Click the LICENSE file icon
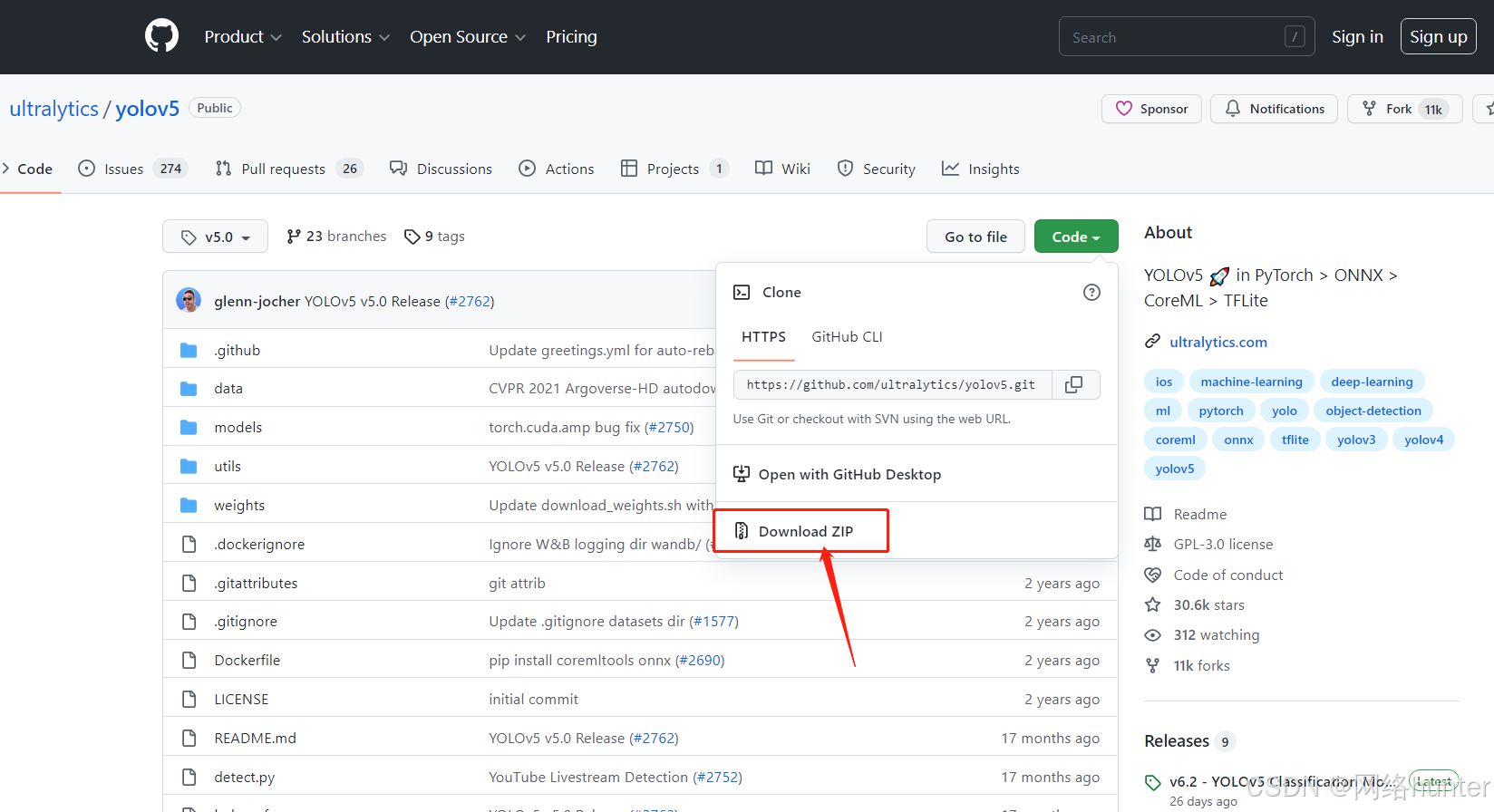 click(189, 699)
